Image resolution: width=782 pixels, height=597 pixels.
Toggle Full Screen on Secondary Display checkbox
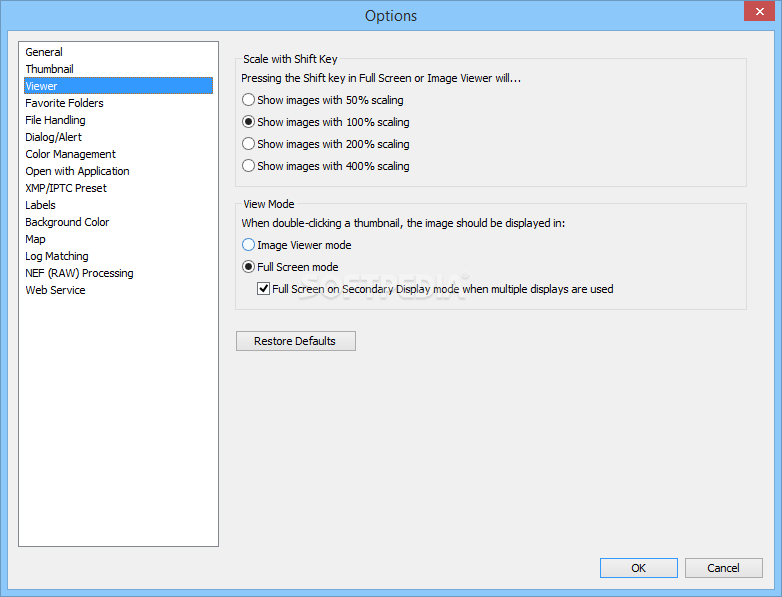(264, 289)
